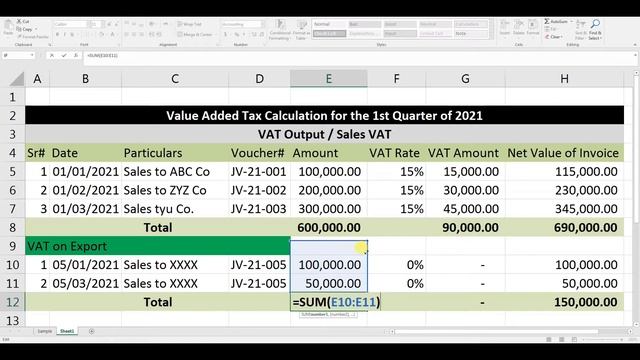Click the Select All corner triangle
Image resolution: width=640 pixels, height=360 pixels.
tap(17, 79)
